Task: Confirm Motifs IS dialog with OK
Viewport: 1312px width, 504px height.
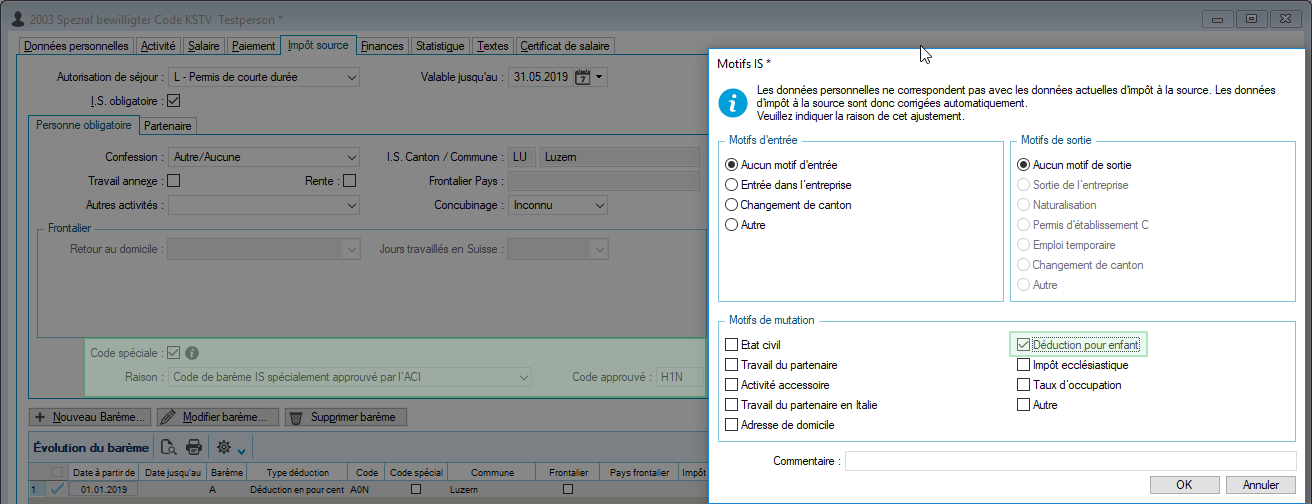Action: click(1183, 485)
